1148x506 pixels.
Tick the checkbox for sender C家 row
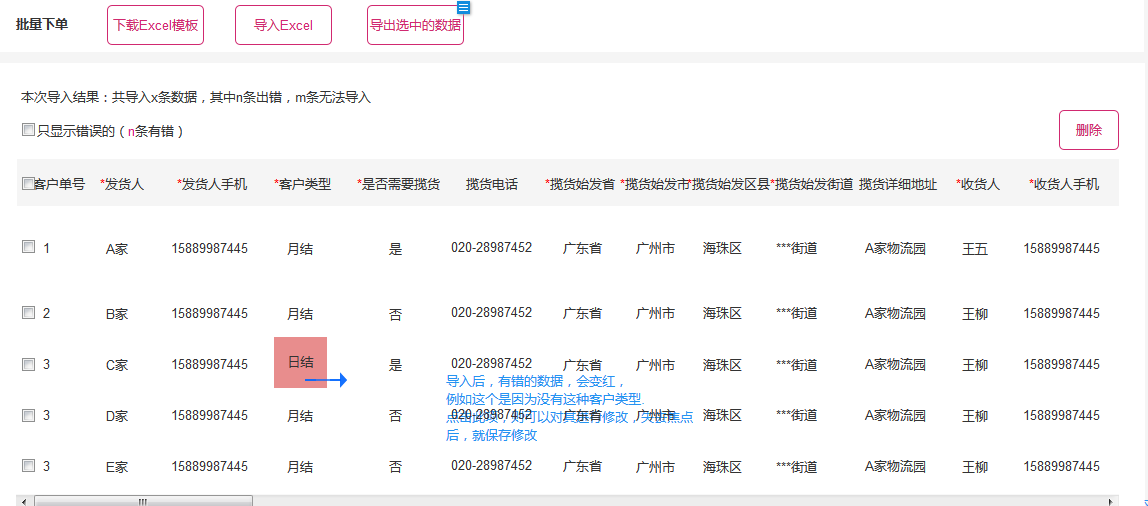(x=28, y=364)
